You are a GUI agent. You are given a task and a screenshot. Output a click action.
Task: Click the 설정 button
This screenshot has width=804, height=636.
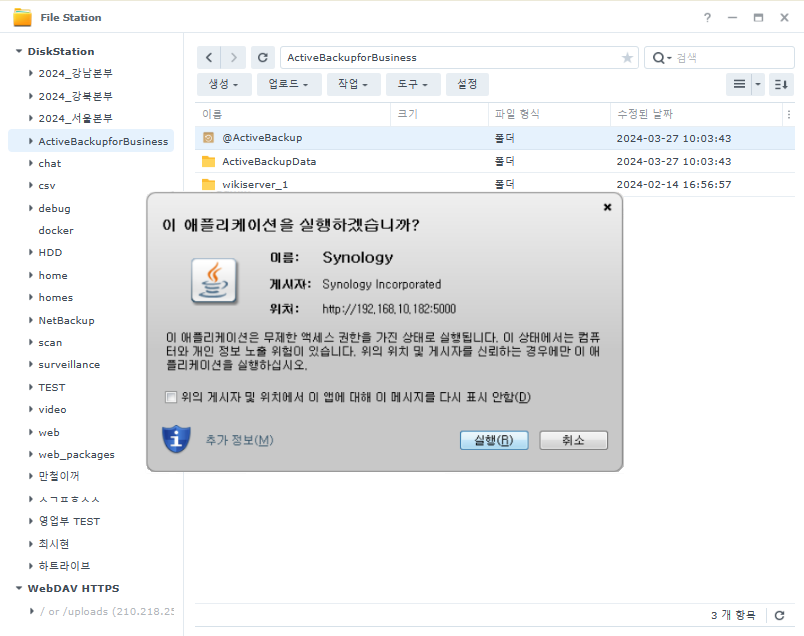[x=467, y=84]
